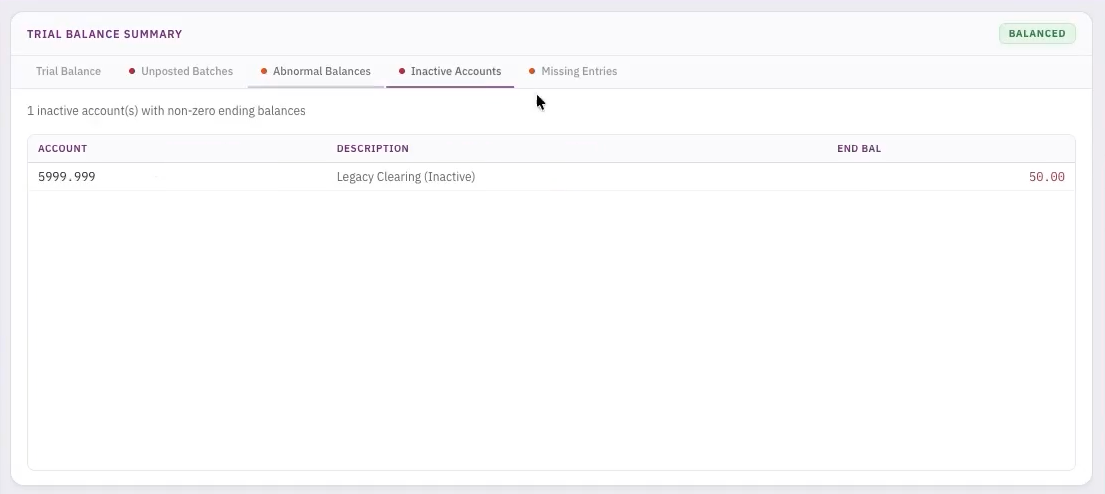Click the Legacy Clearing (Inactive) description
The width and height of the screenshot is (1105, 494).
(x=405, y=177)
